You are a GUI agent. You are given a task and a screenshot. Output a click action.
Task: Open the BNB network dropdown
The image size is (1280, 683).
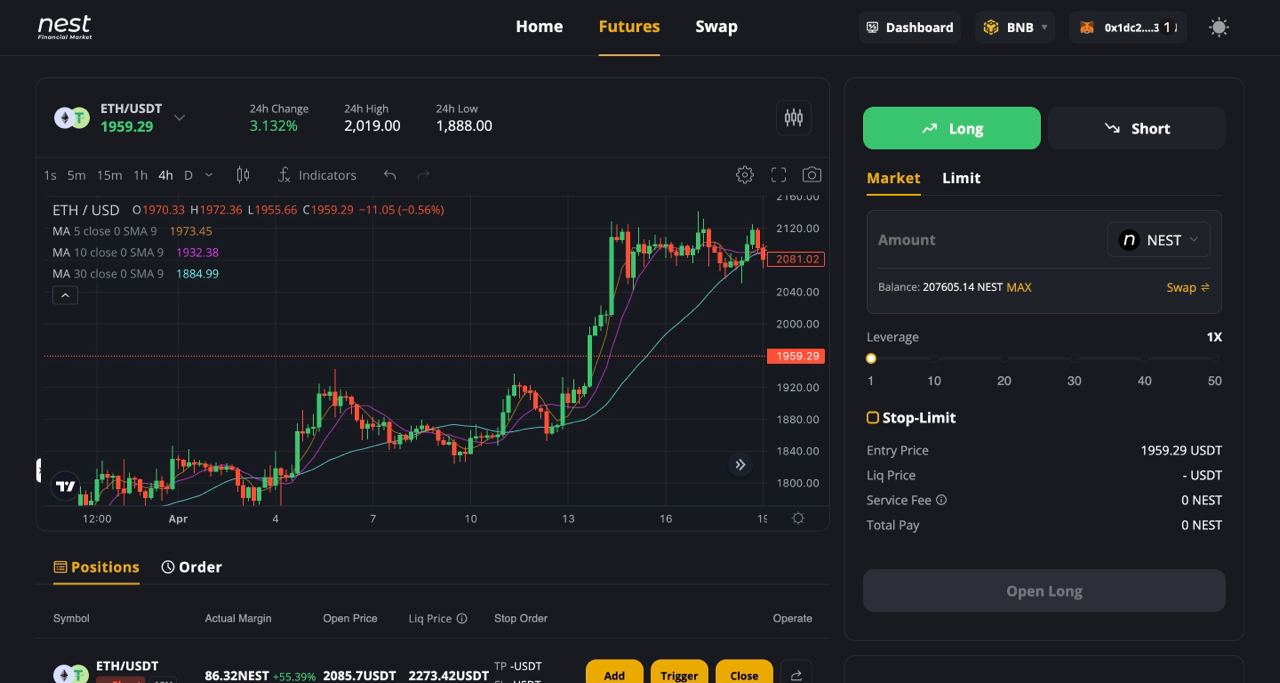click(x=1014, y=27)
